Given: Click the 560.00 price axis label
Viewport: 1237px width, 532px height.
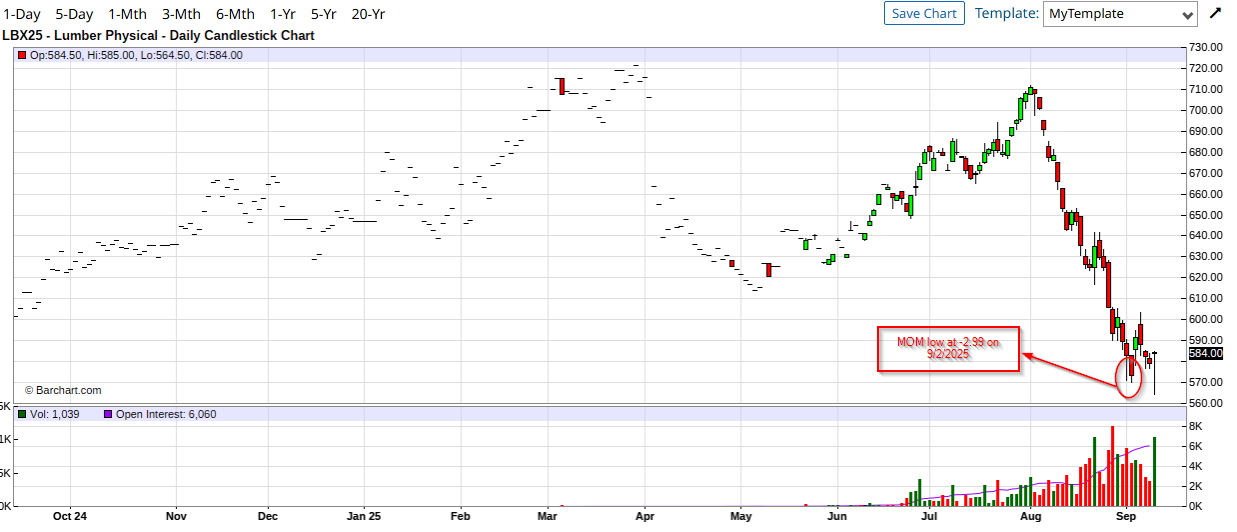Looking at the screenshot, I should point(1205,403).
